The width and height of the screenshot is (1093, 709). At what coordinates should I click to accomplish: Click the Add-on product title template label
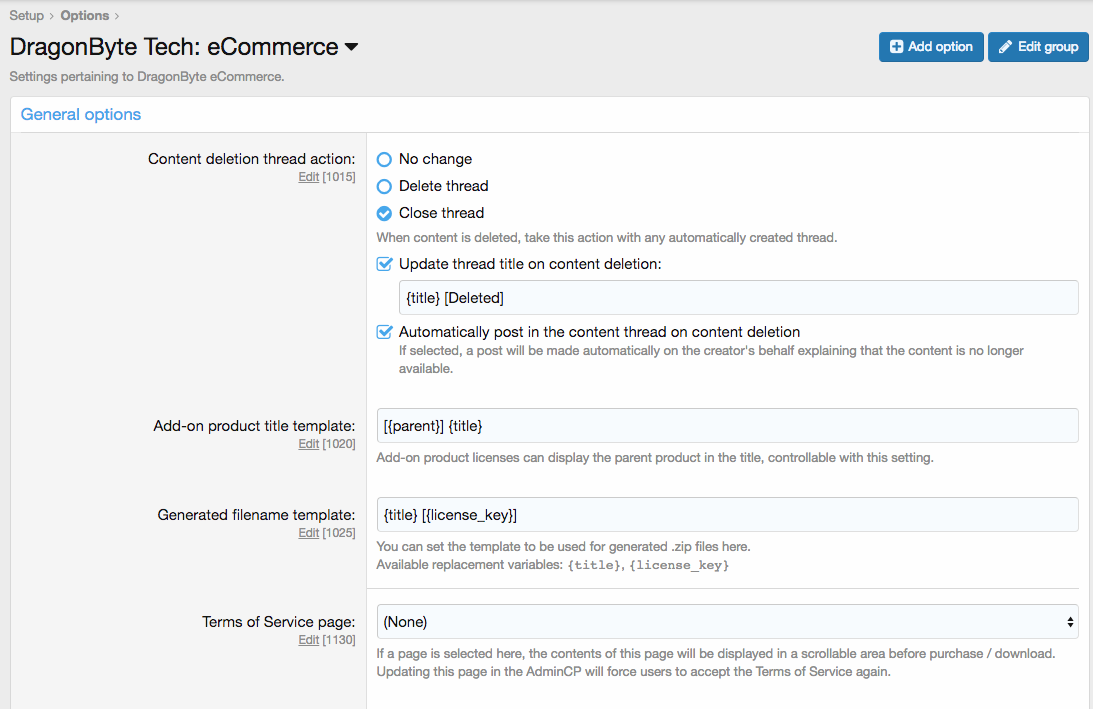(254, 426)
